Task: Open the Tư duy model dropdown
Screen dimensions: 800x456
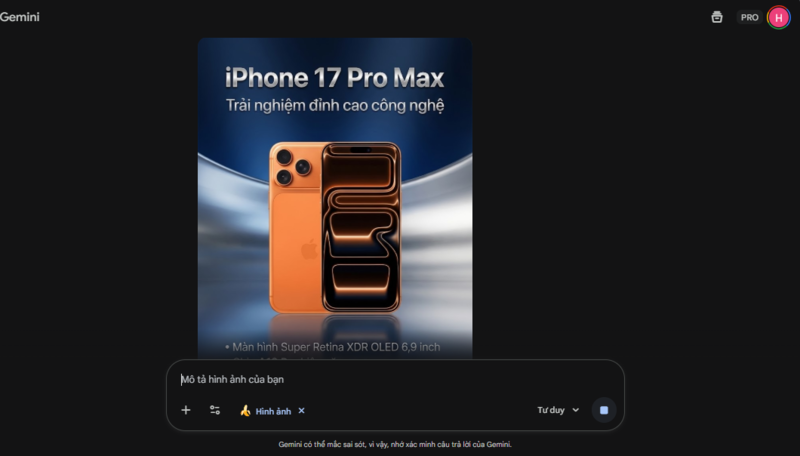Action: click(x=558, y=410)
